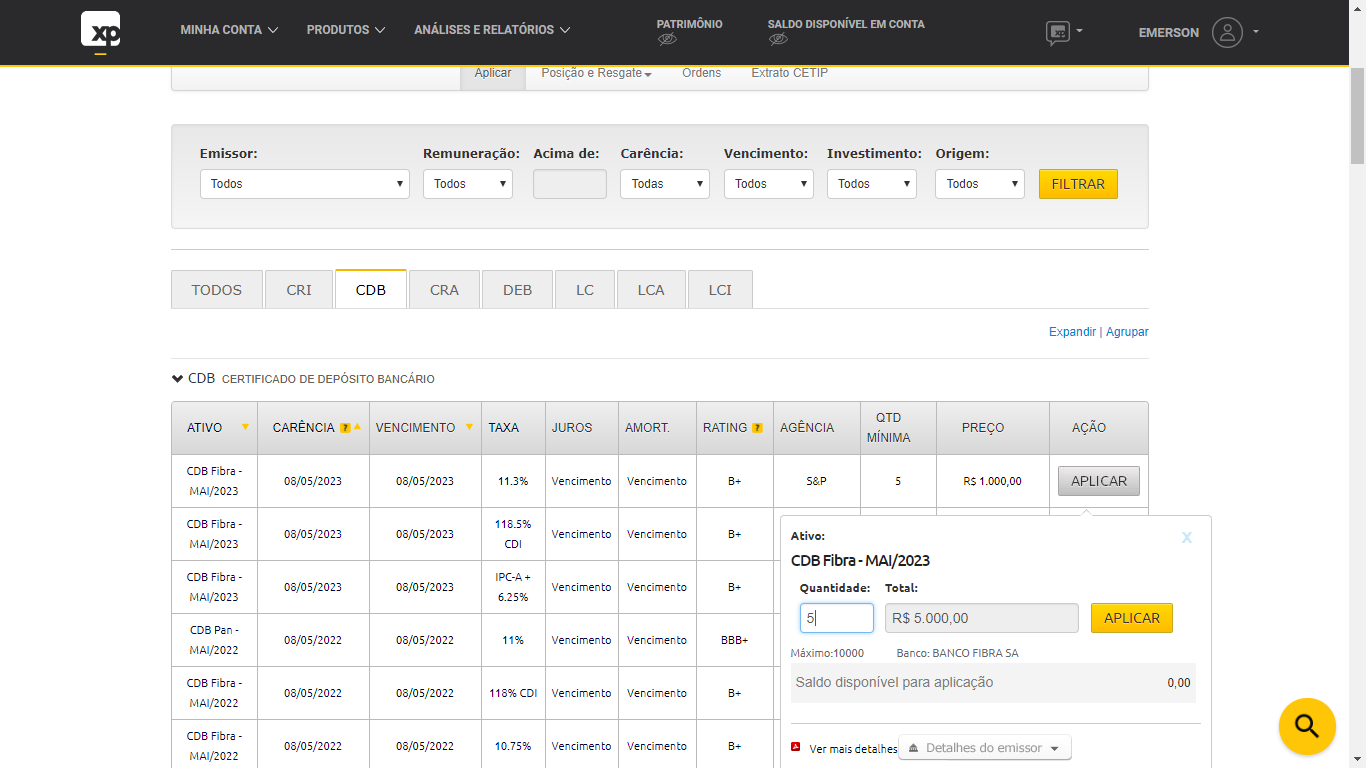Click the yellow FILTRAR button
1366x768 pixels.
click(x=1078, y=184)
